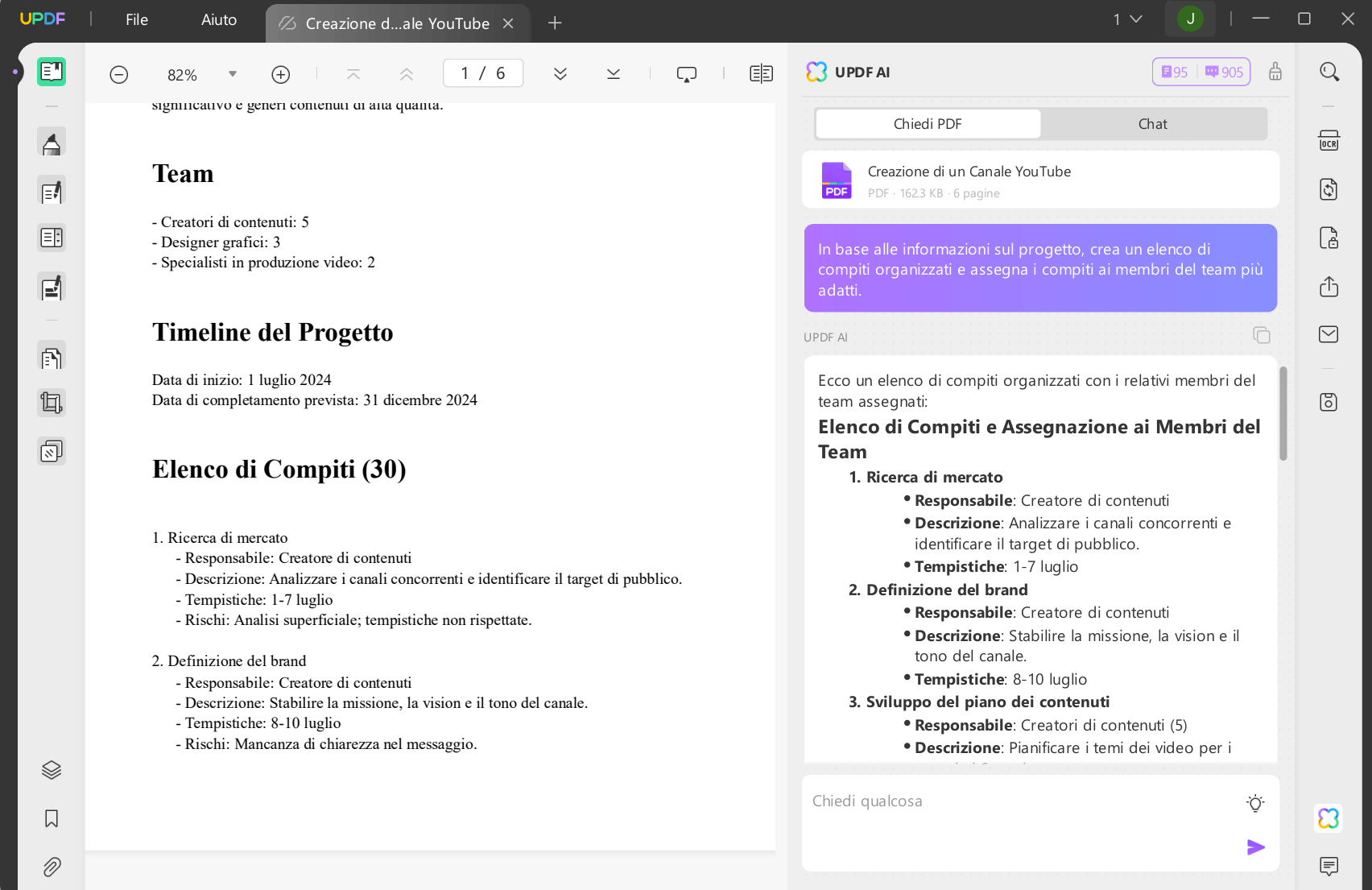
Task: Open the zoom level dropdown arrow
Action: (x=233, y=74)
